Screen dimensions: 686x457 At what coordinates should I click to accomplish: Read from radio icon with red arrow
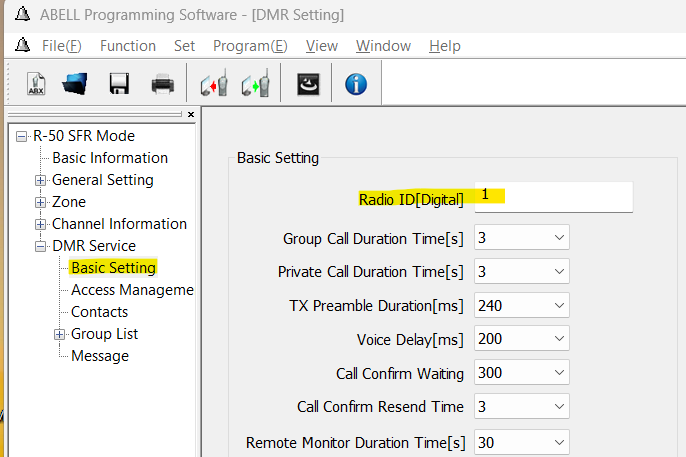point(214,83)
